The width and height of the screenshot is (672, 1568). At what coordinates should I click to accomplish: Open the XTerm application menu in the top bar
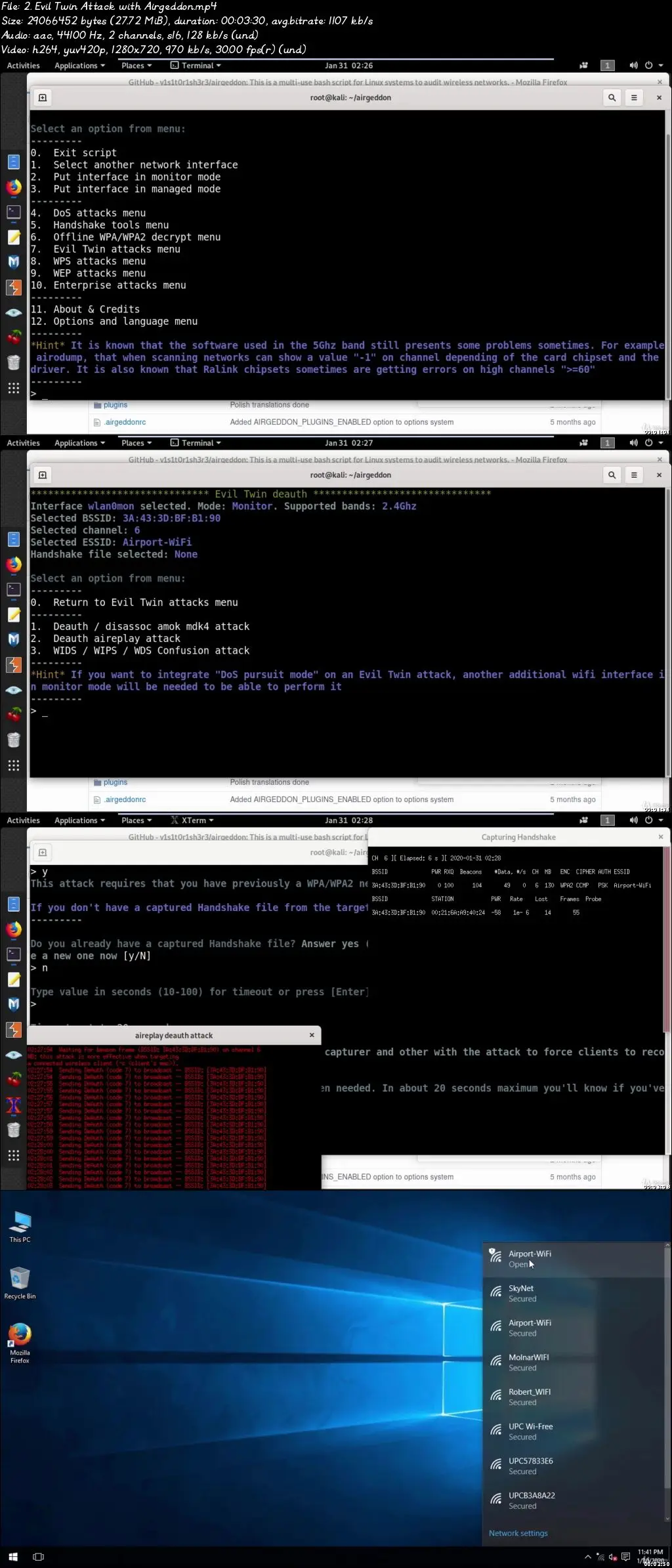pyautogui.click(x=192, y=820)
